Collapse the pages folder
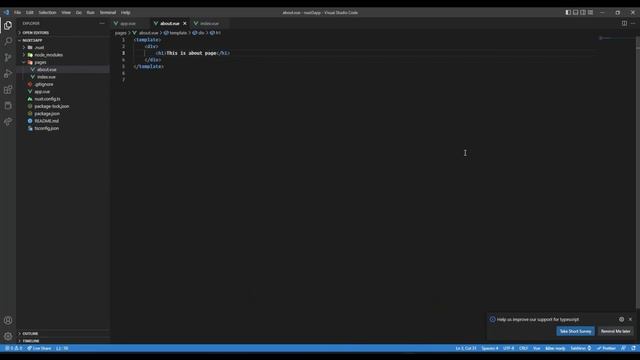640x360 pixels. coord(63,62)
